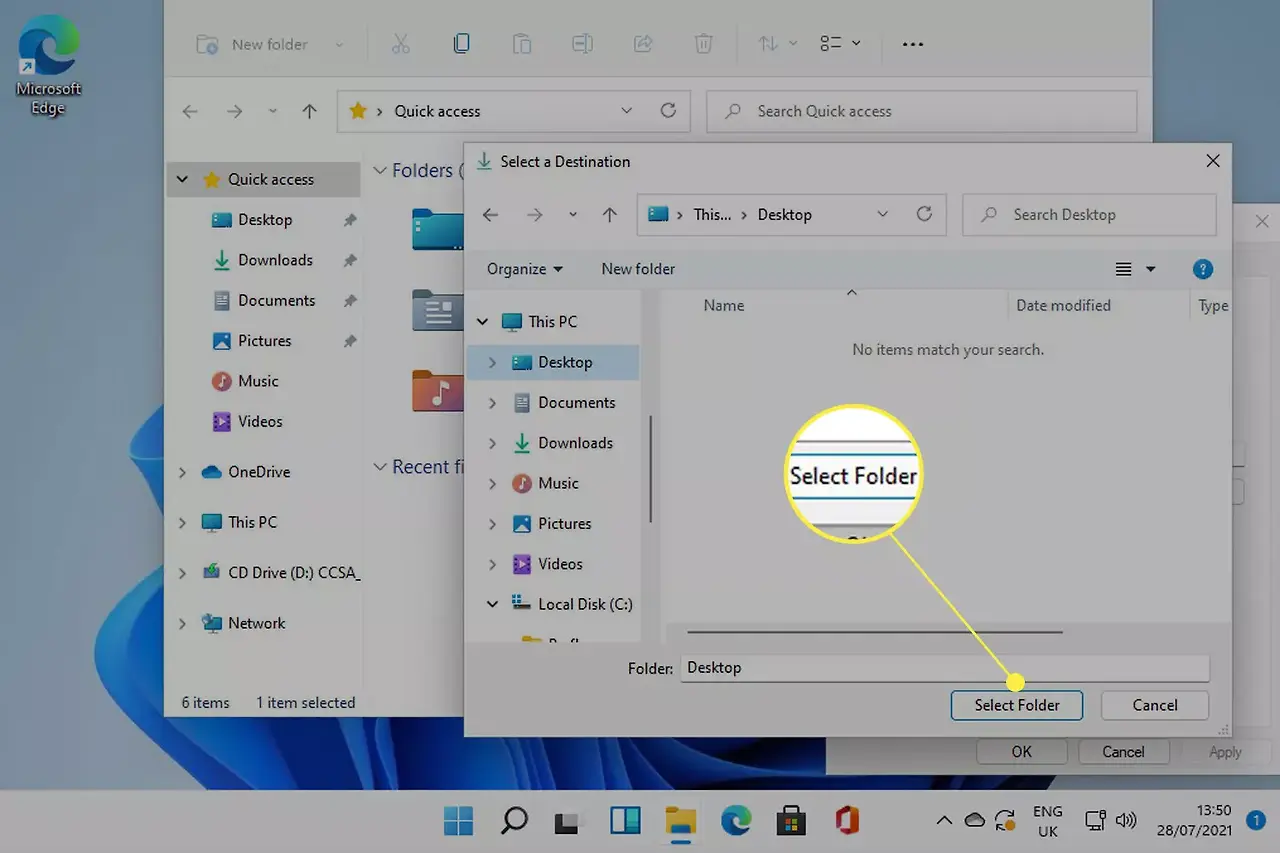Viewport: 1280px width, 853px height.
Task: Click the Rename icon in Explorer toolbar
Action: tap(582, 44)
